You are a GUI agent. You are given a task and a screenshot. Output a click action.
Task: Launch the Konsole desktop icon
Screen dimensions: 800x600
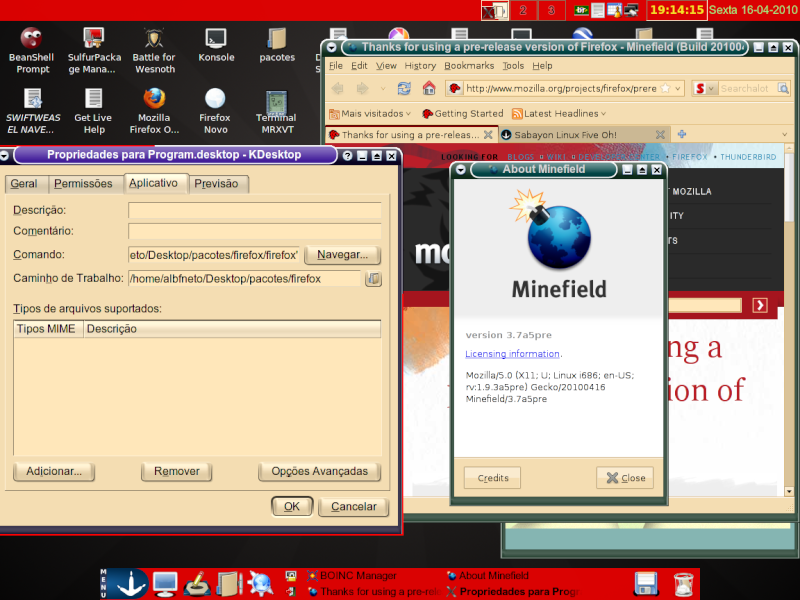[216, 45]
